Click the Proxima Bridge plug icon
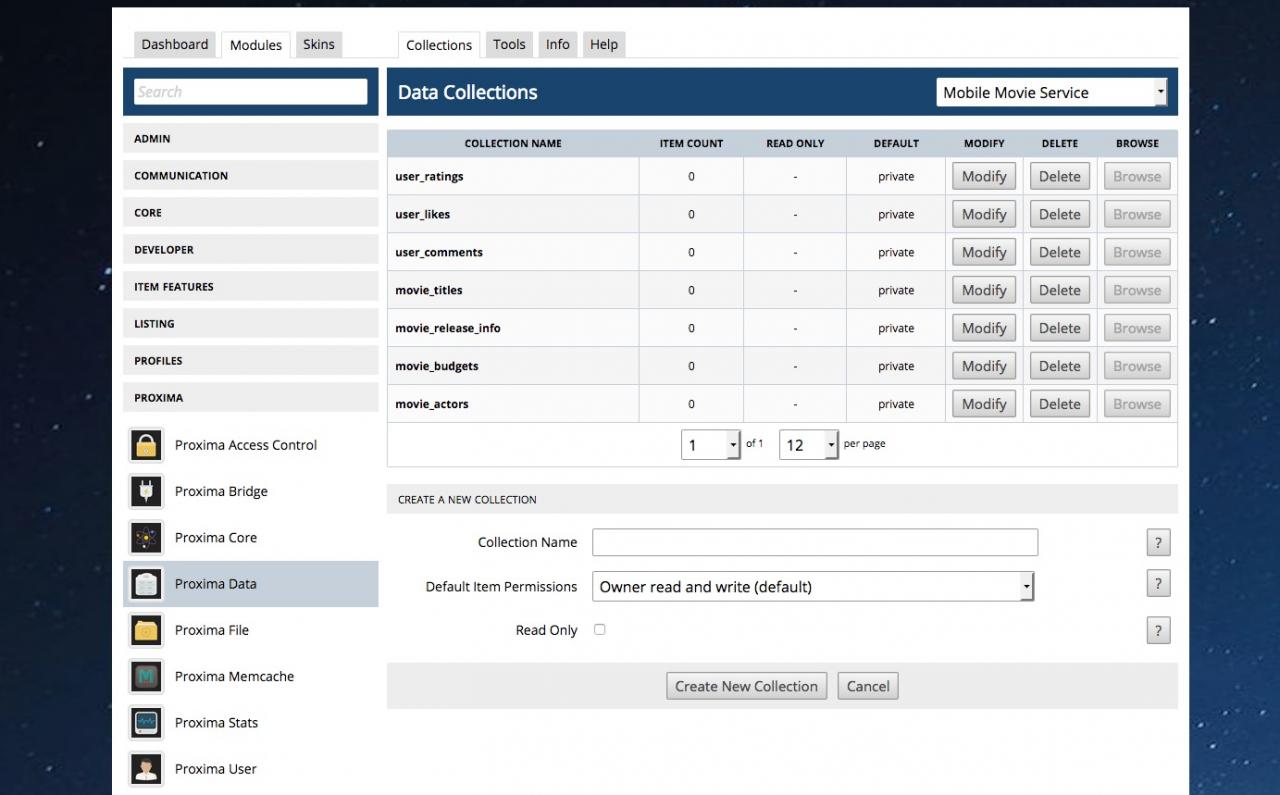The height and width of the screenshot is (795, 1280). [146, 491]
